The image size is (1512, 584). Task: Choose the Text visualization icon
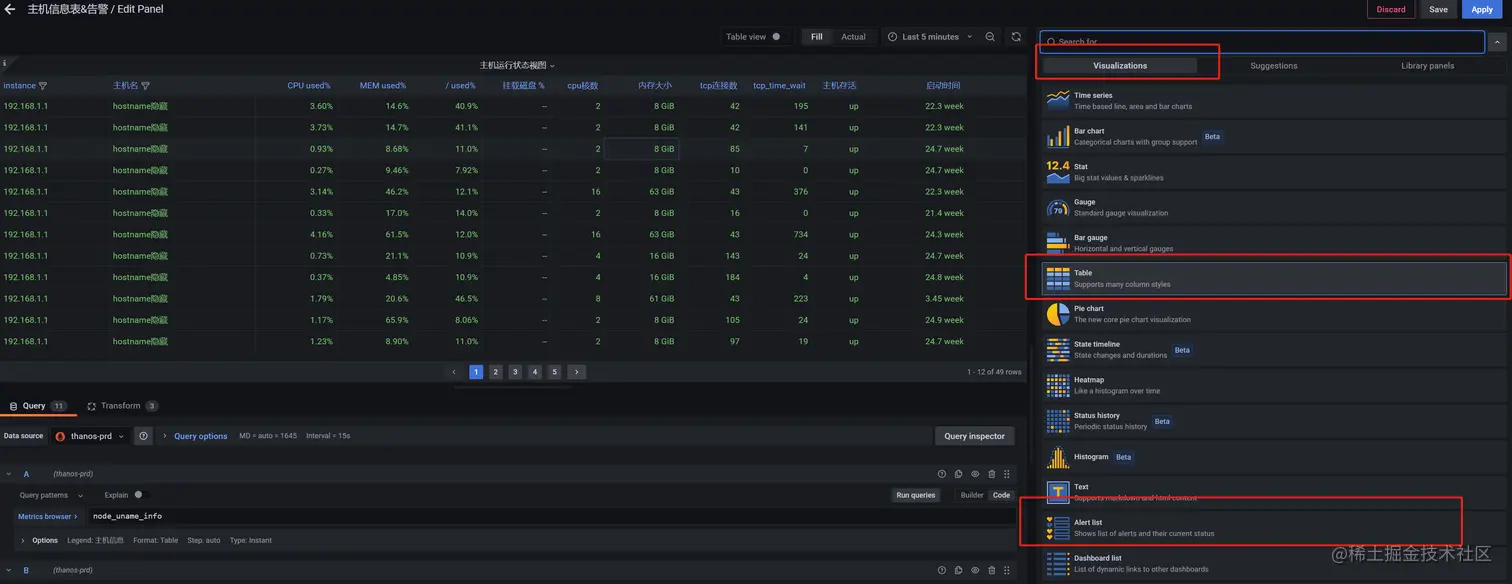pos(1057,492)
